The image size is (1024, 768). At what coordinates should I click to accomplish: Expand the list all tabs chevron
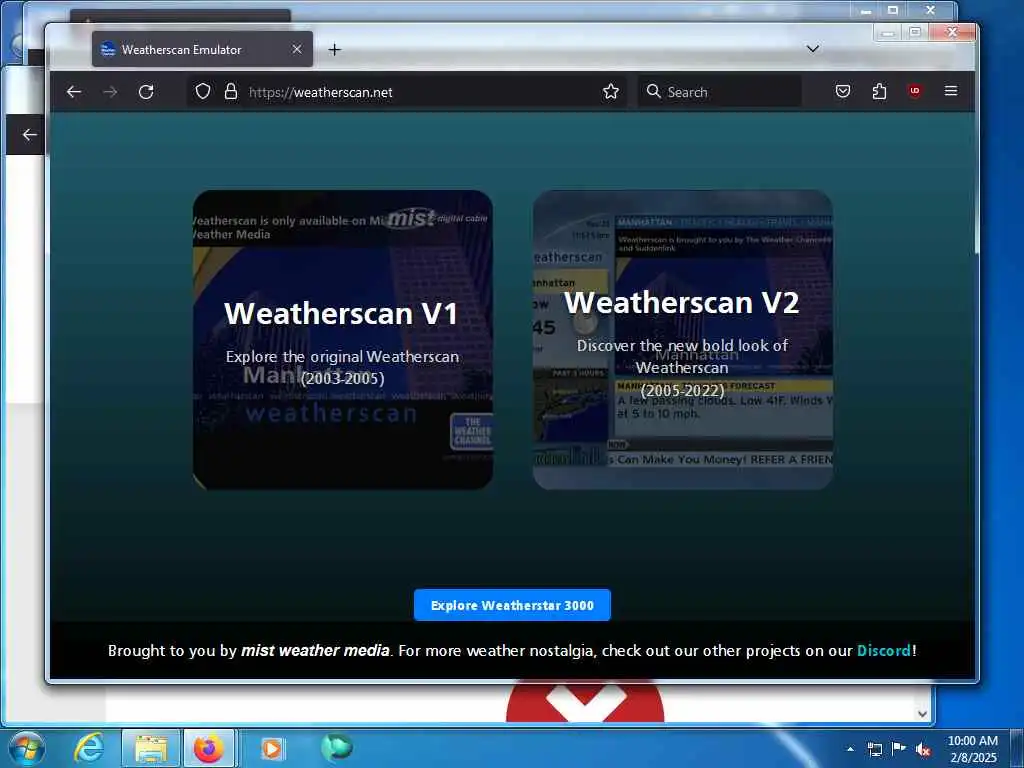pos(812,49)
